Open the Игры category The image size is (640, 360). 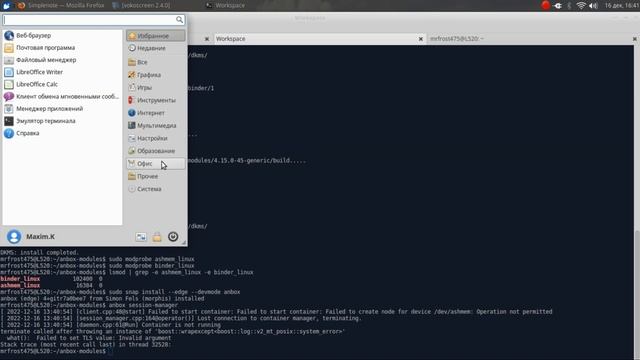click(156, 88)
